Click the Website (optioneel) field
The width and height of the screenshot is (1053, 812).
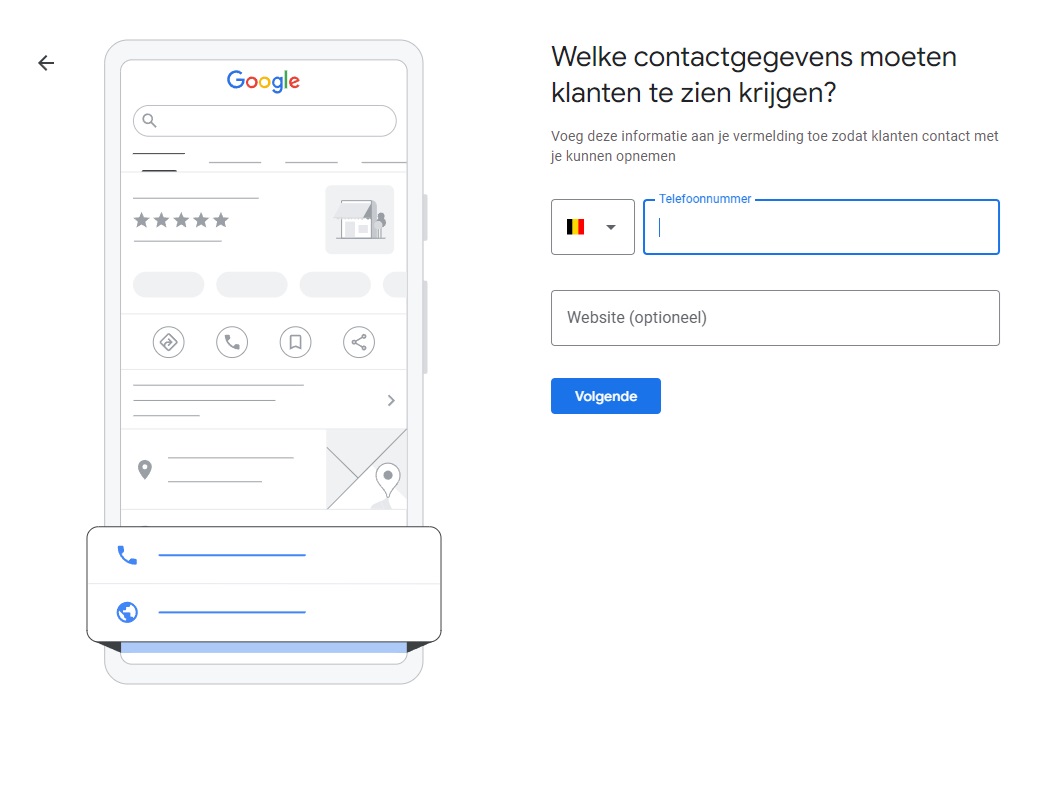(x=775, y=317)
